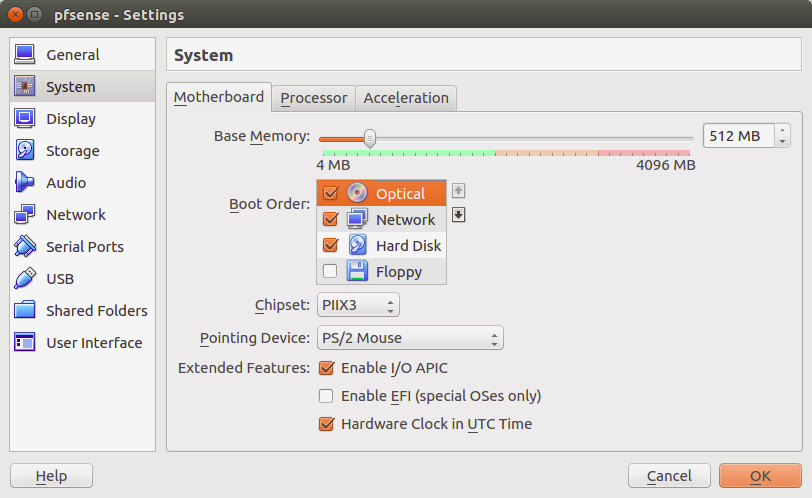The height and width of the screenshot is (498, 812).
Task: Check Enable EFI (special OSes only)
Action: click(x=326, y=396)
